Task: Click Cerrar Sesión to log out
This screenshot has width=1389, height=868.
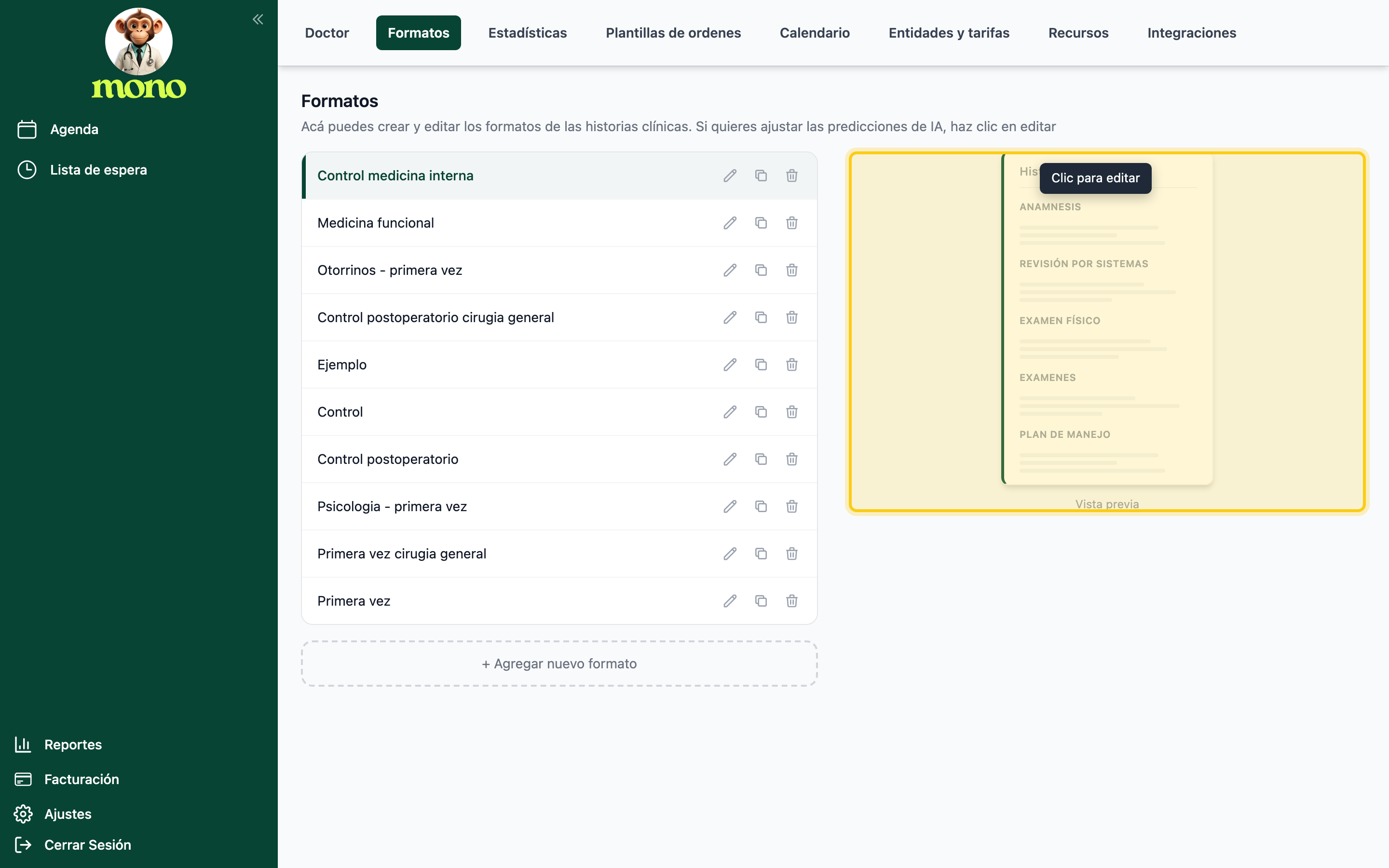Action: pyautogui.click(x=73, y=844)
